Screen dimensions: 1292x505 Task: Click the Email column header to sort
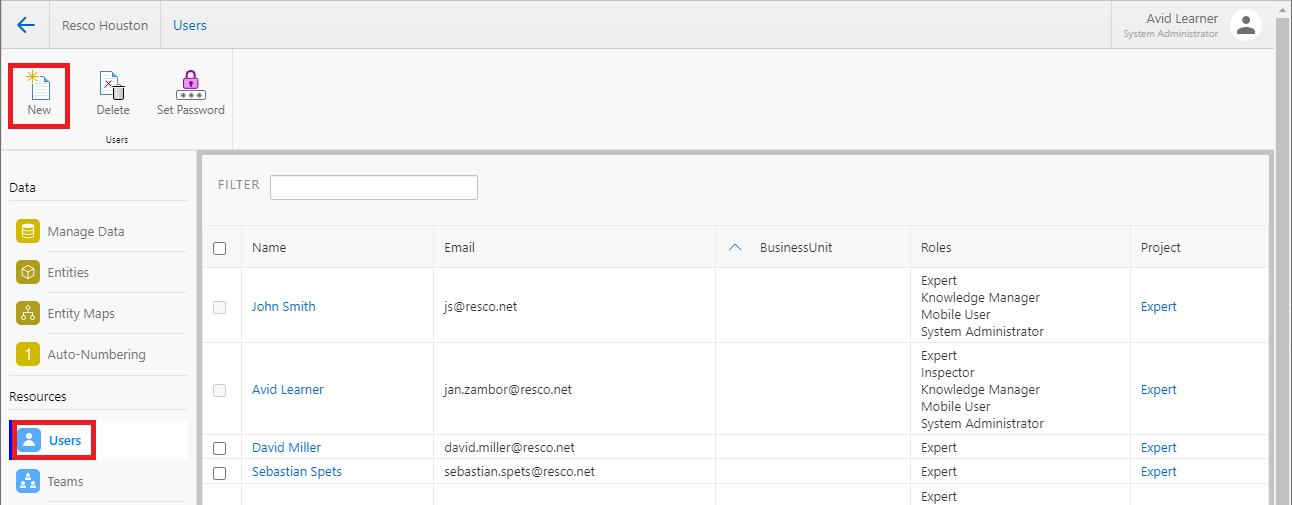[x=460, y=248]
